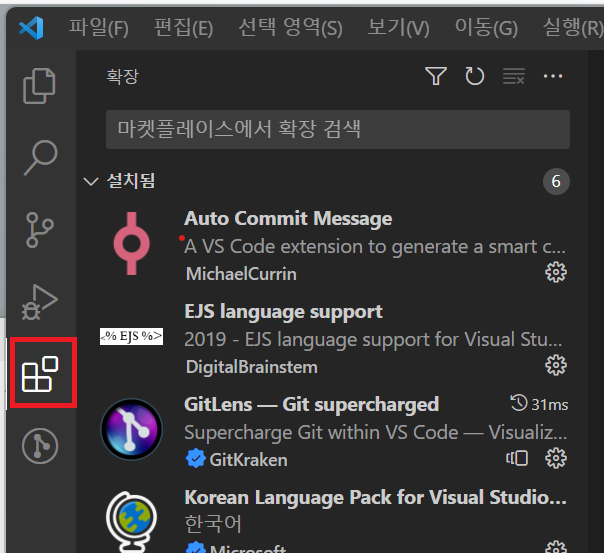Refresh the extensions list
Viewport: 604px width, 553px height.
[475, 76]
